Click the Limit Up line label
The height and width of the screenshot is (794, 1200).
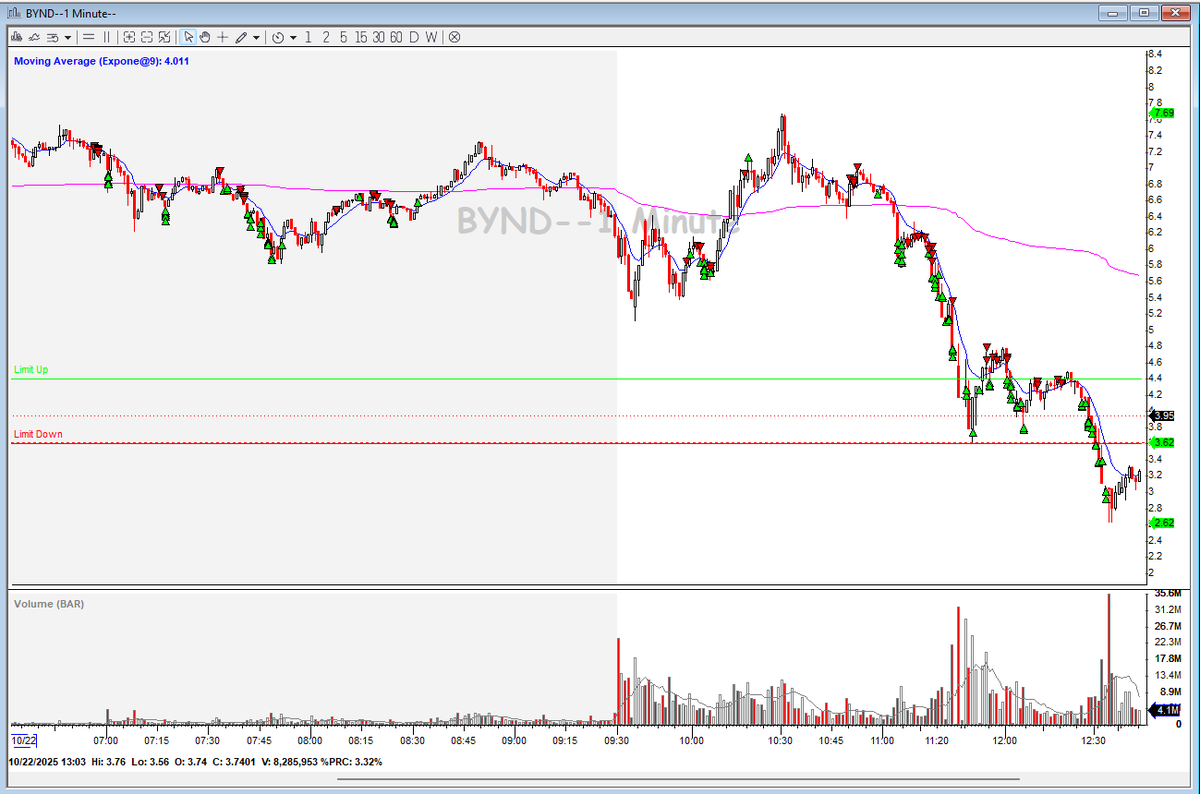pyautogui.click(x=31, y=370)
